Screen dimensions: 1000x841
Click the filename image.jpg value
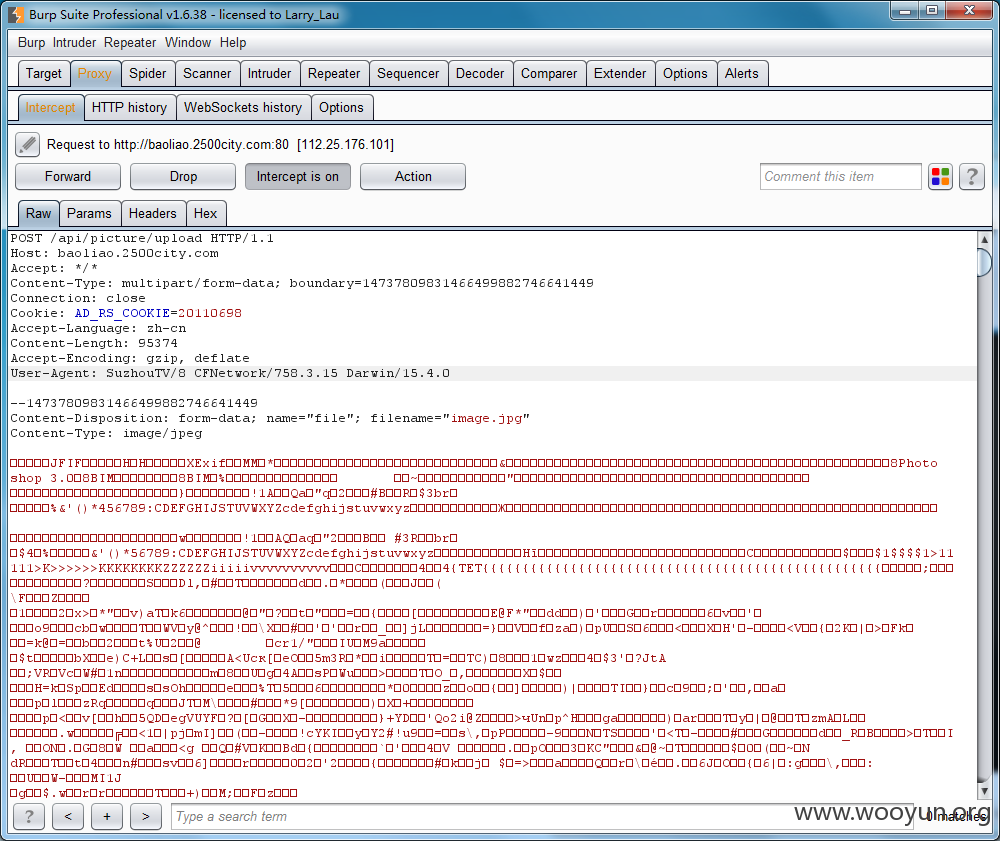487,418
